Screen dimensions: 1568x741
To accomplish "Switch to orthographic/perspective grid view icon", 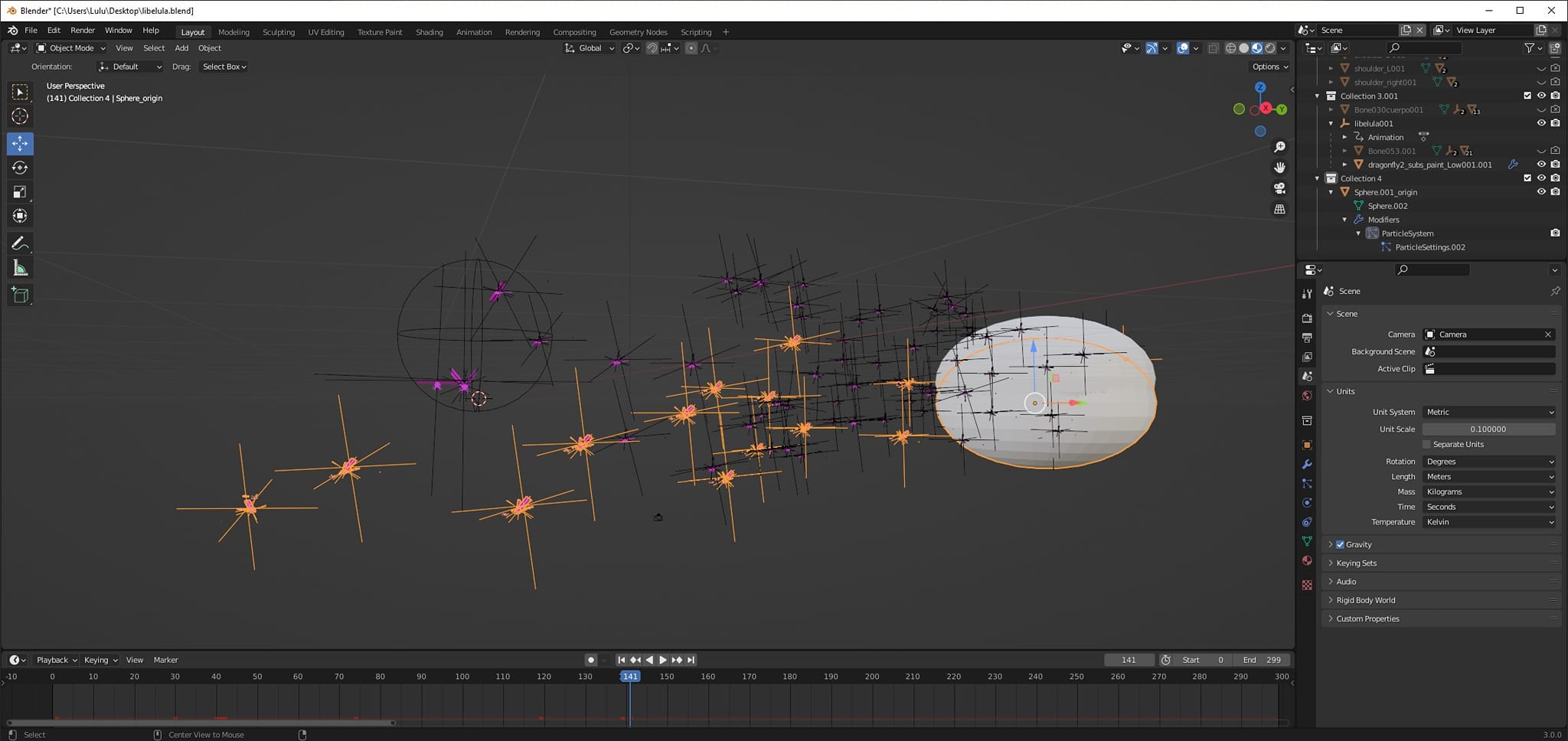I will pos(1279,209).
